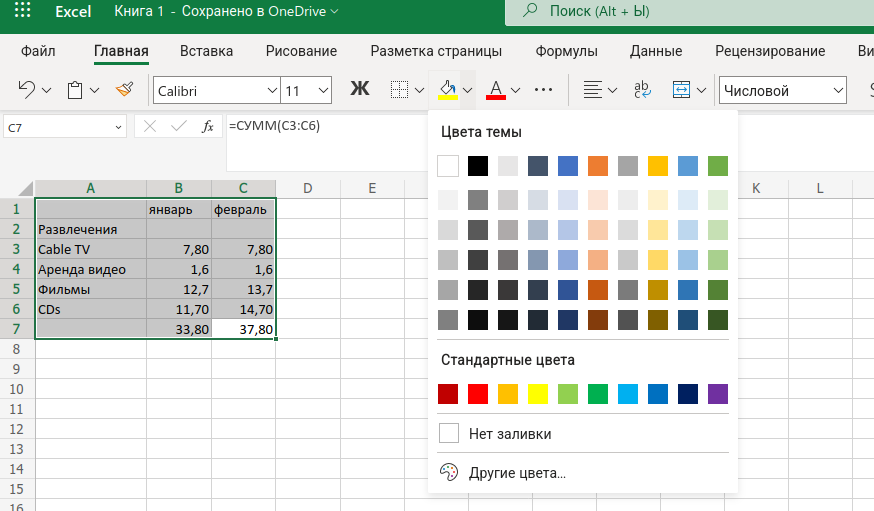Choose the orange theme color swatch
Viewport: 874px width, 511px height.
click(598, 166)
